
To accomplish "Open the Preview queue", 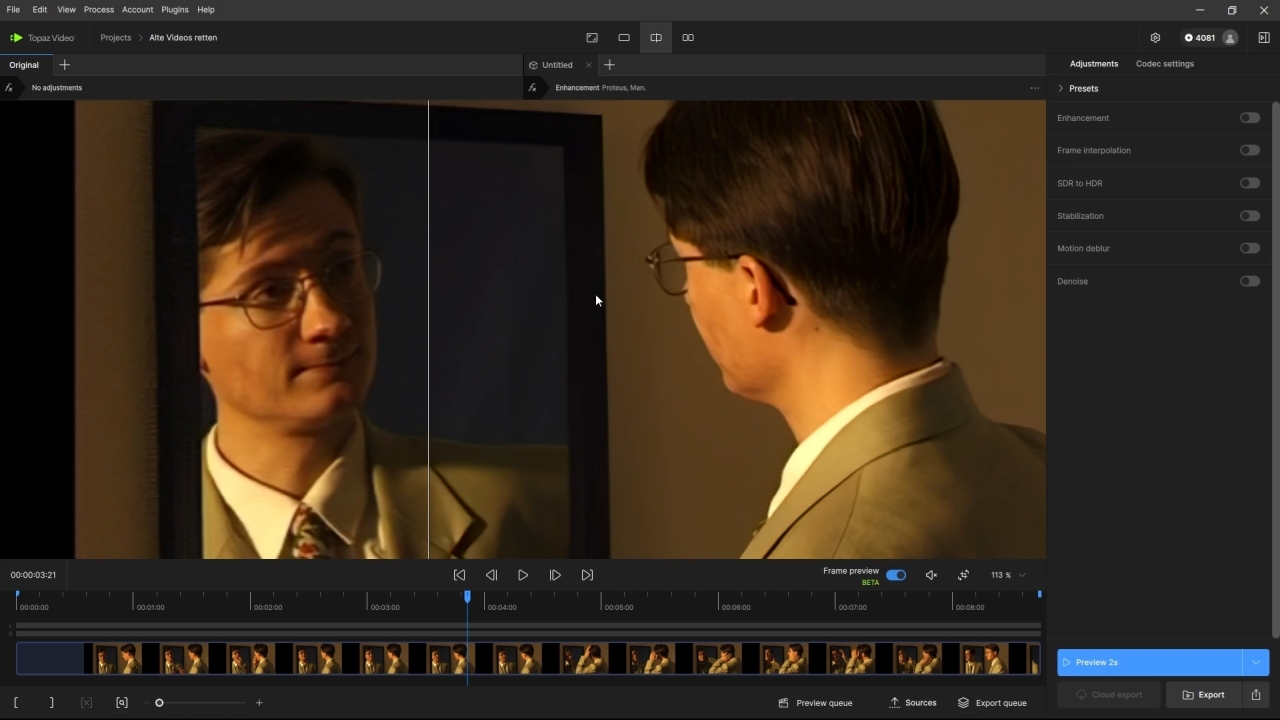I will tap(815, 703).
